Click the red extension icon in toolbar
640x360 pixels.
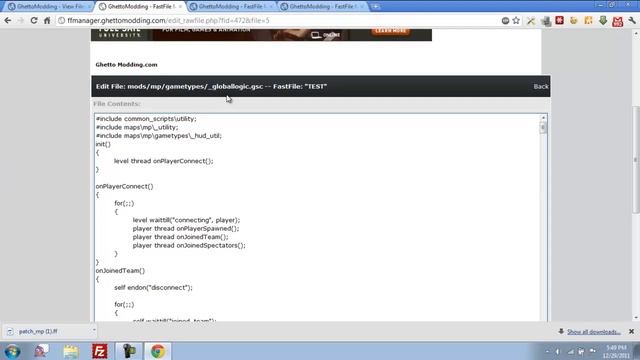(559, 20)
